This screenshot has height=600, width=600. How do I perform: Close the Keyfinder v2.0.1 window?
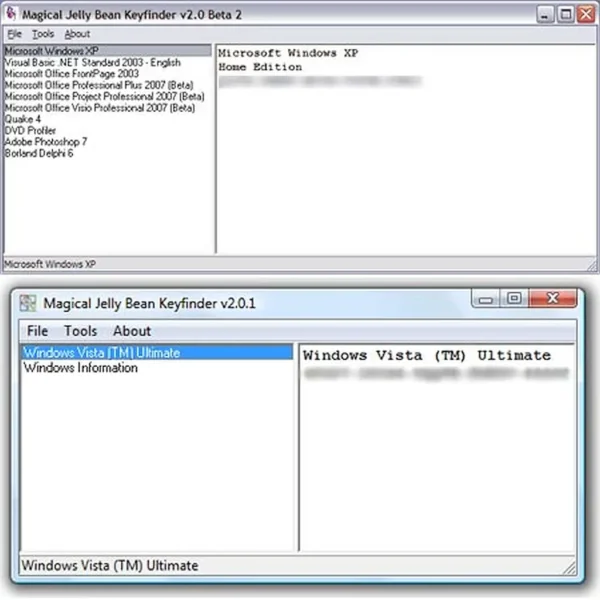[x=553, y=298]
